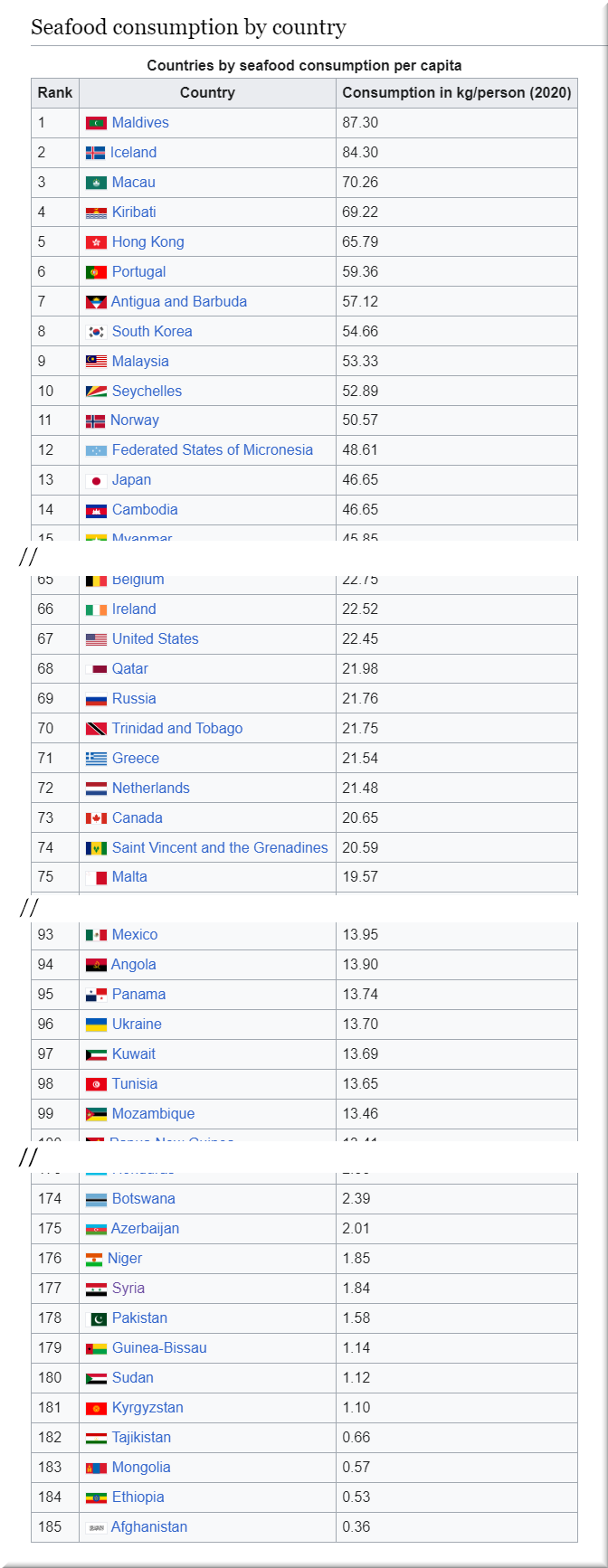This screenshot has height=1568, width=608.
Task: Click the Japan flag icon
Action: click(96, 480)
